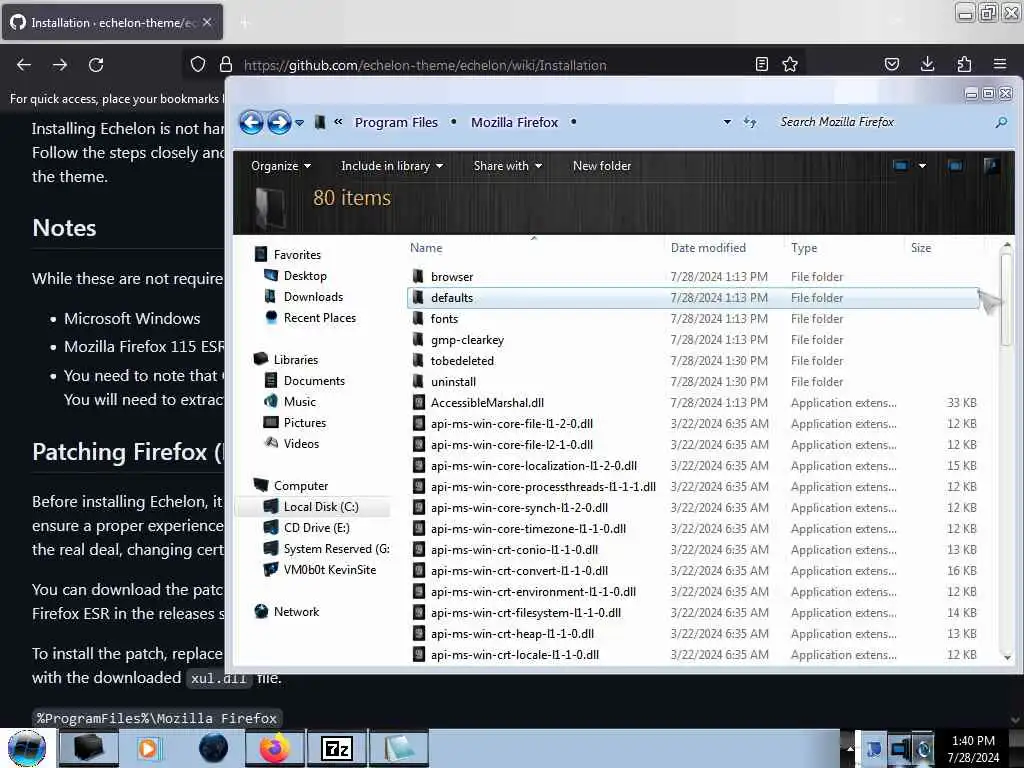Image resolution: width=1024 pixels, height=768 pixels.
Task: Click the taskbar clock showing 1:40 PM
Action: 973,749
